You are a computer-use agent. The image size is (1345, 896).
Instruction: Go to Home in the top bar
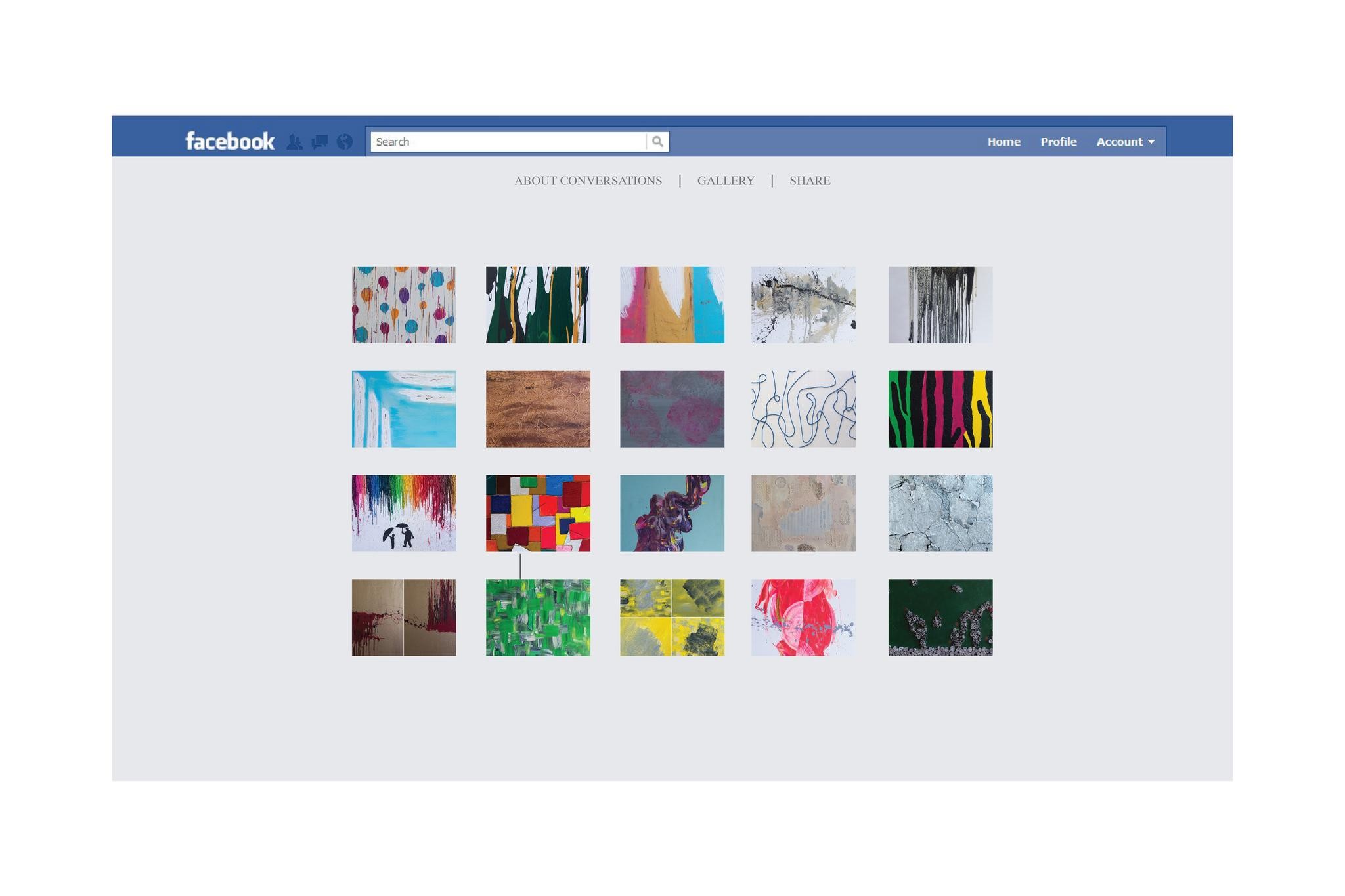click(x=1003, y=142)
